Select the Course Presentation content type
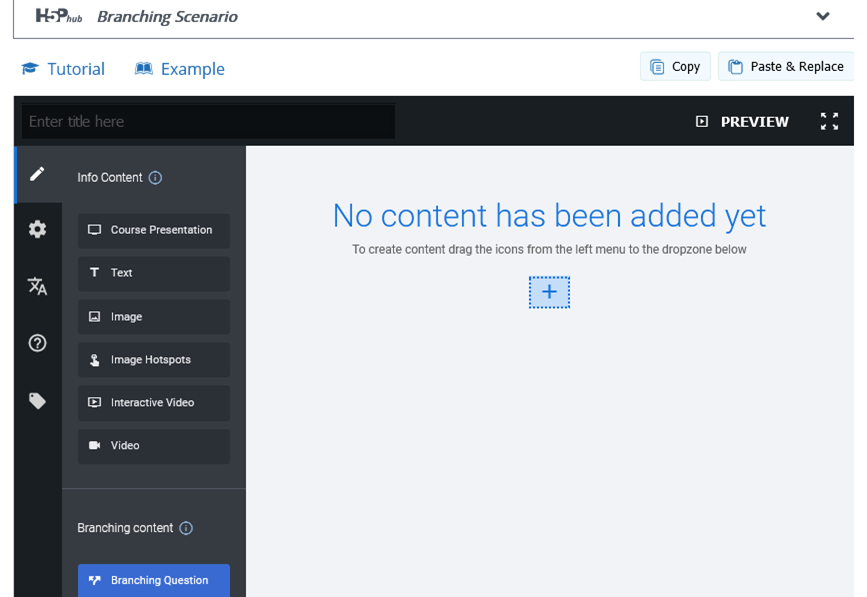 tap(154, 230)
